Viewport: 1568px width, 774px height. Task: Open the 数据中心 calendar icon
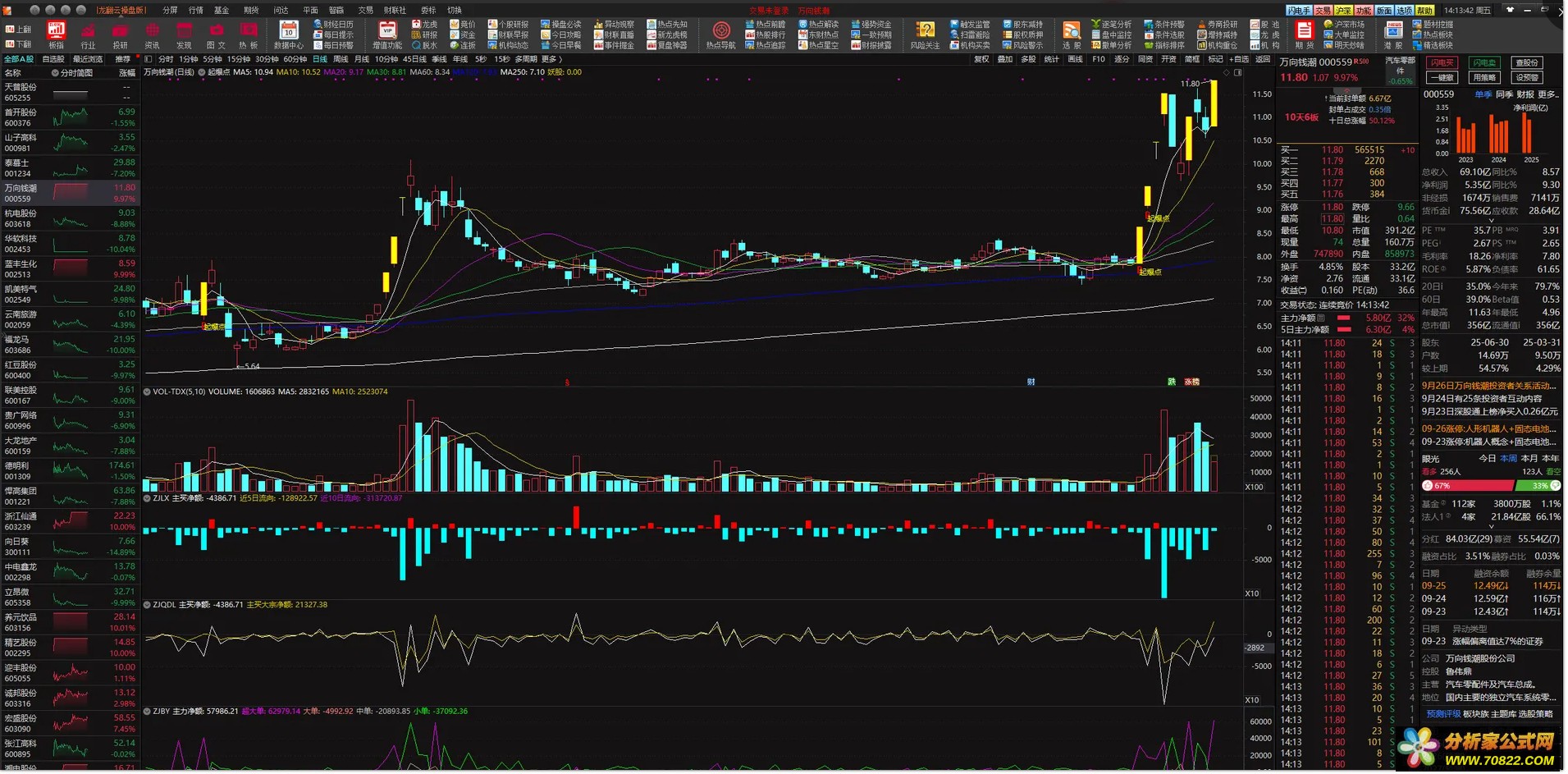pyautogui.click(x=288, y=31)
